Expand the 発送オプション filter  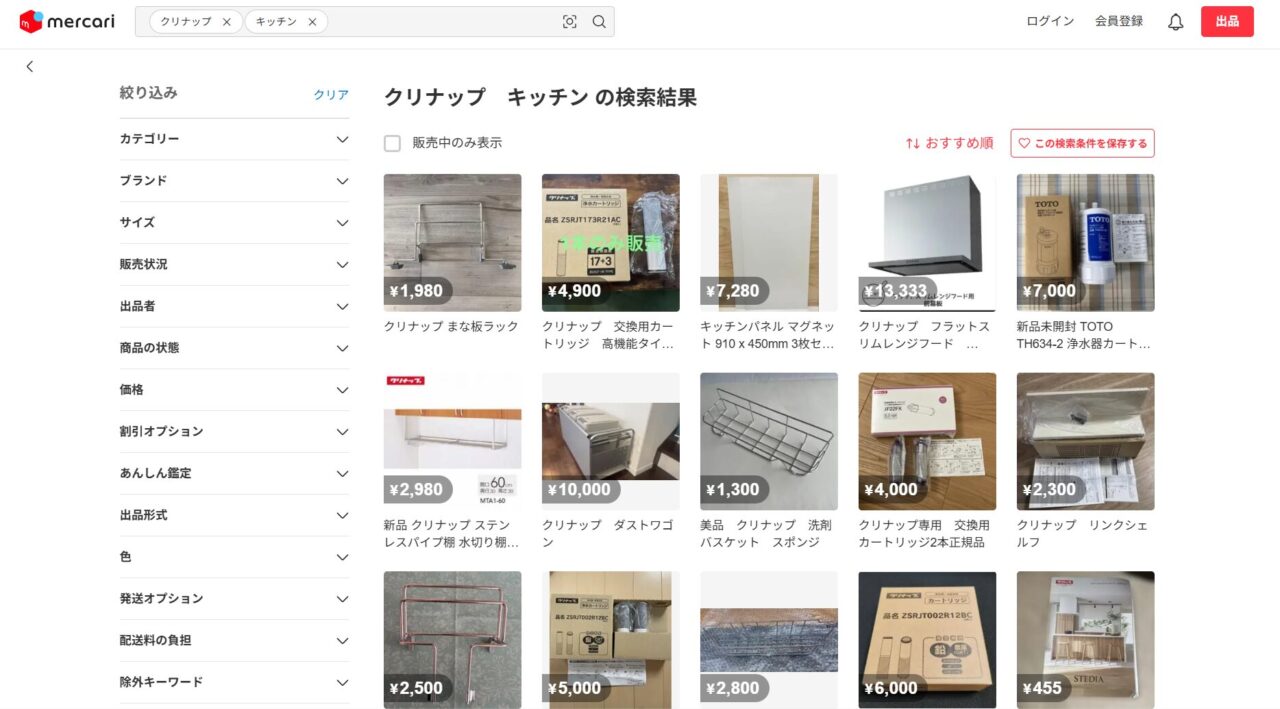pos(234,599)
